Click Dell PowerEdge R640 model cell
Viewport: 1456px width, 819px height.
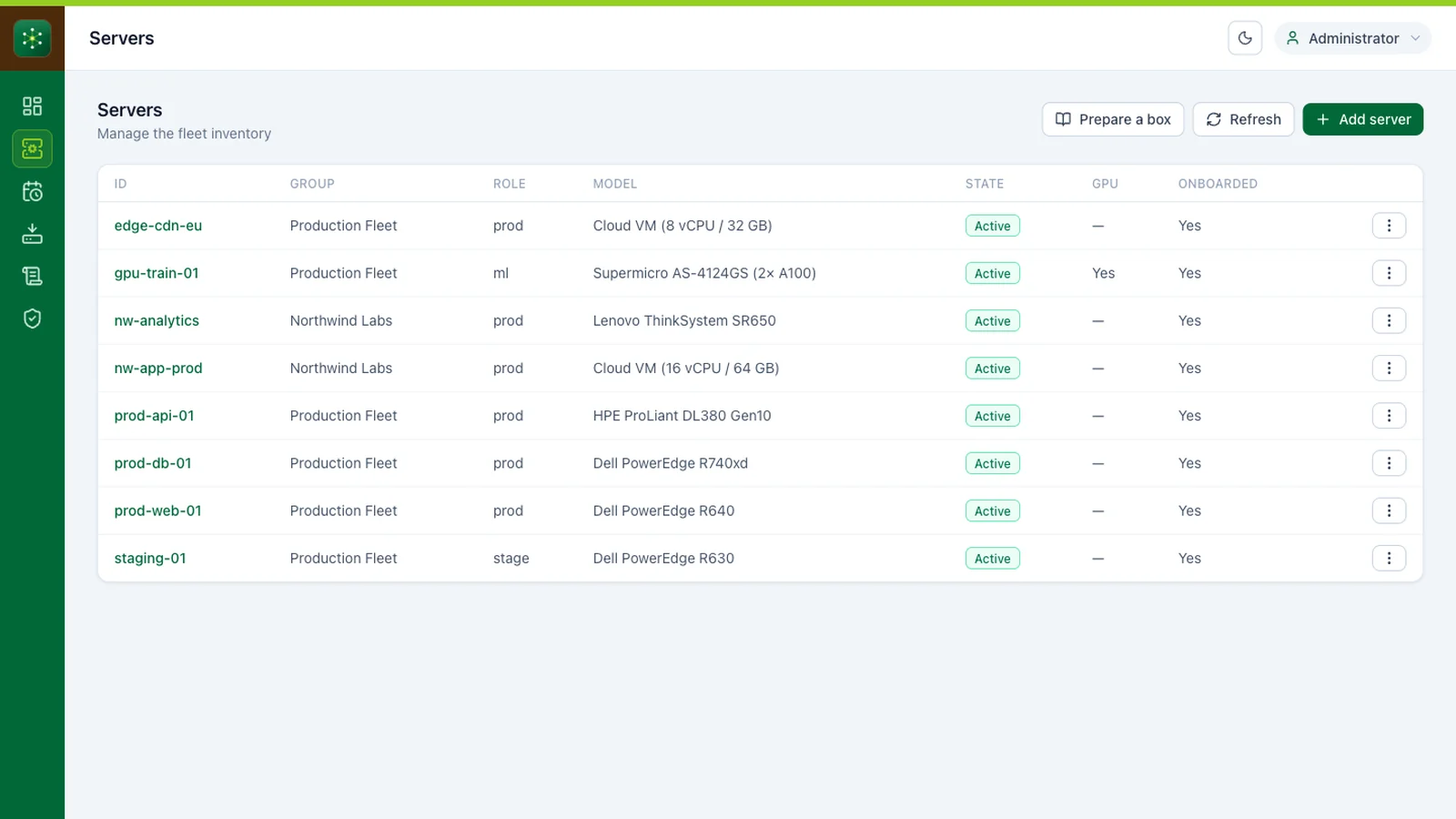pos(663,511)
